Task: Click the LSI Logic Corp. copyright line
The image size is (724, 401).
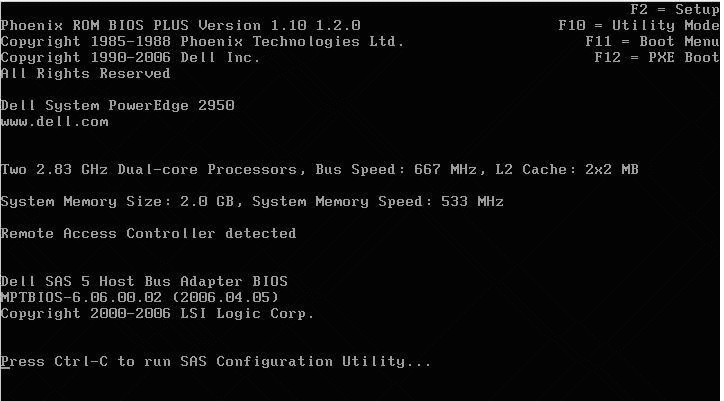Action: (157, 313)
